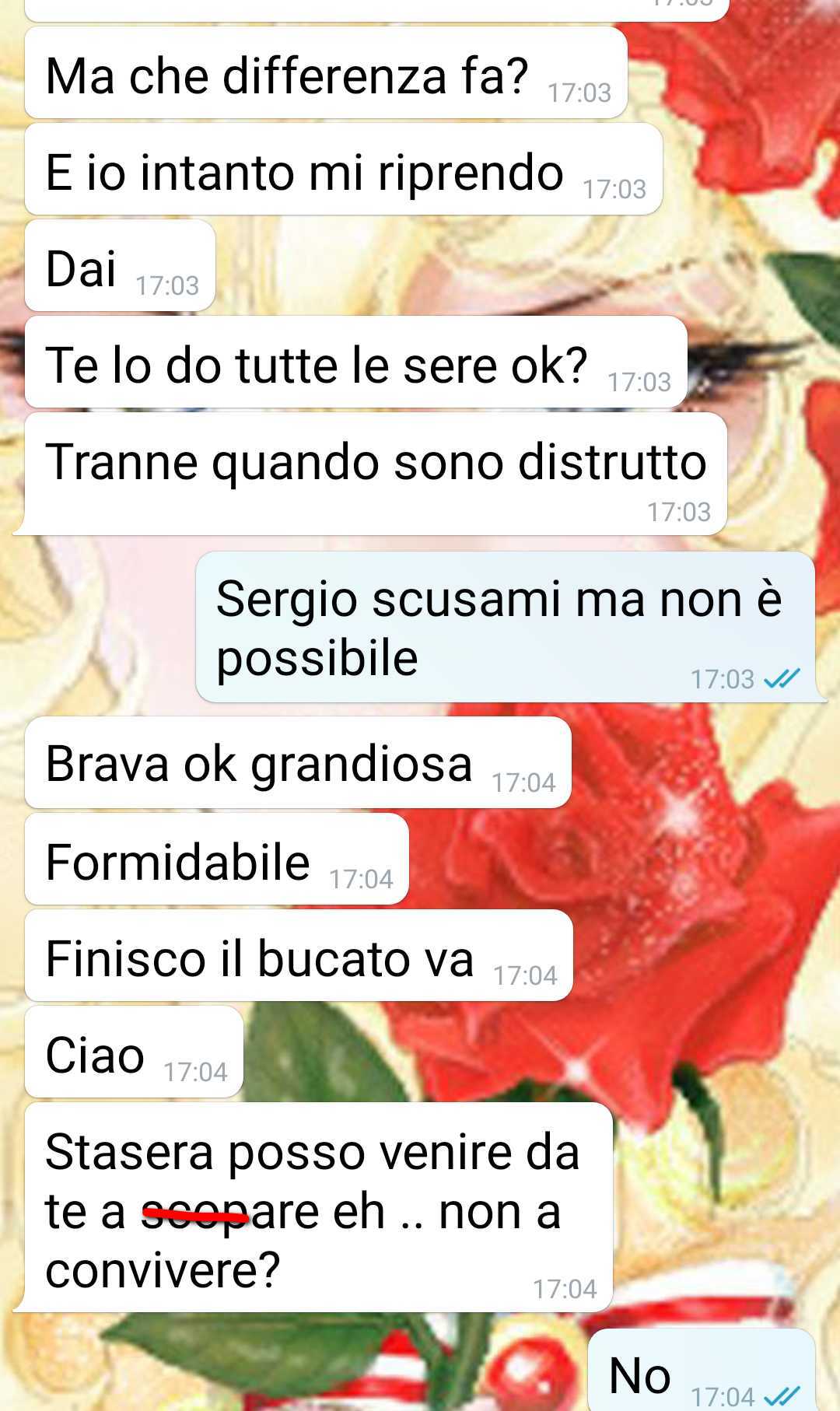Viewport: 840px width, 1411px height.
Task: Tap the 17:03 timestamp on 'Dai'
Action: click(x=167, y=285)
